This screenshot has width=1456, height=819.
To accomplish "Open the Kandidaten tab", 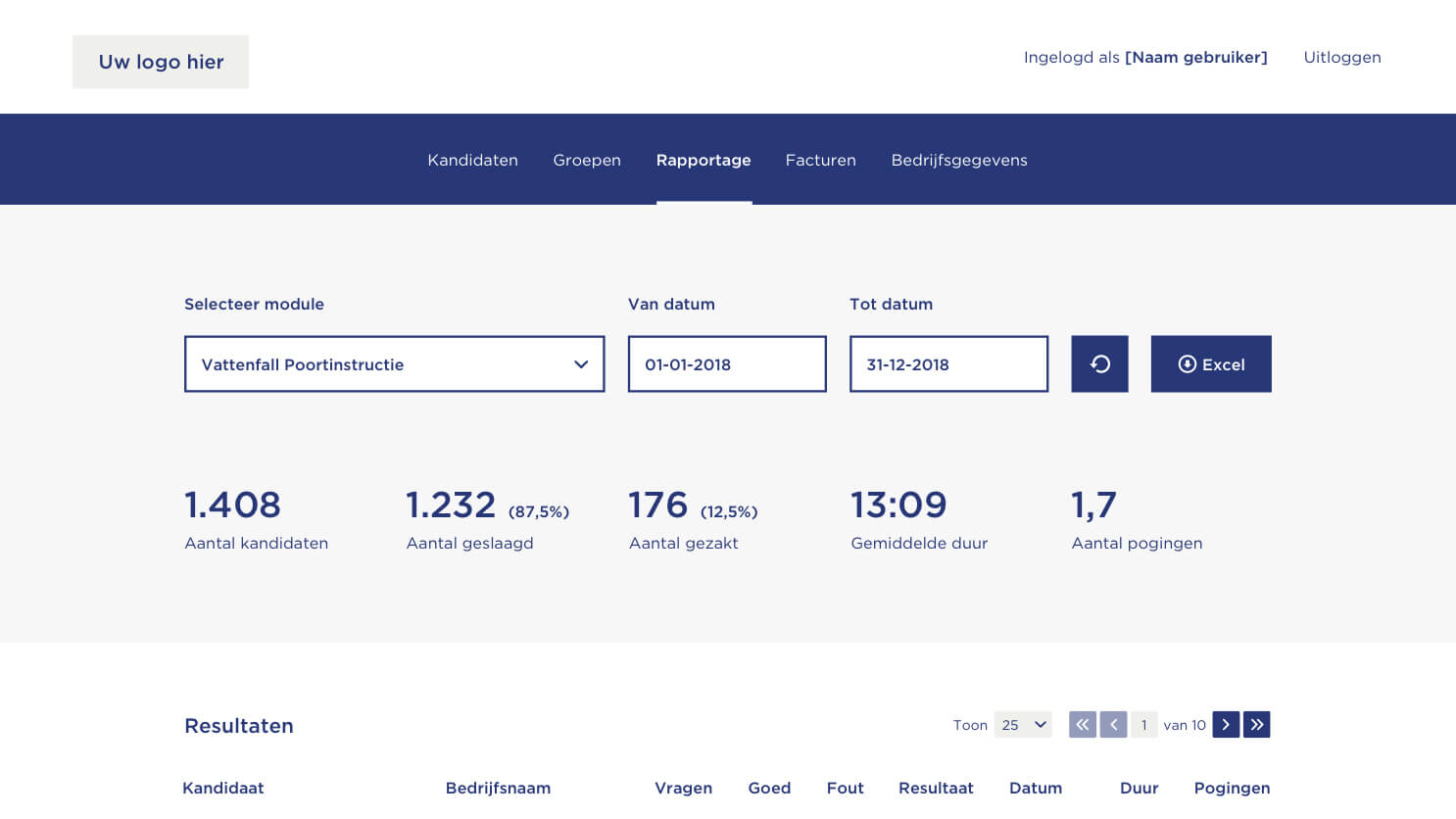I will click(x=472, y=161).
